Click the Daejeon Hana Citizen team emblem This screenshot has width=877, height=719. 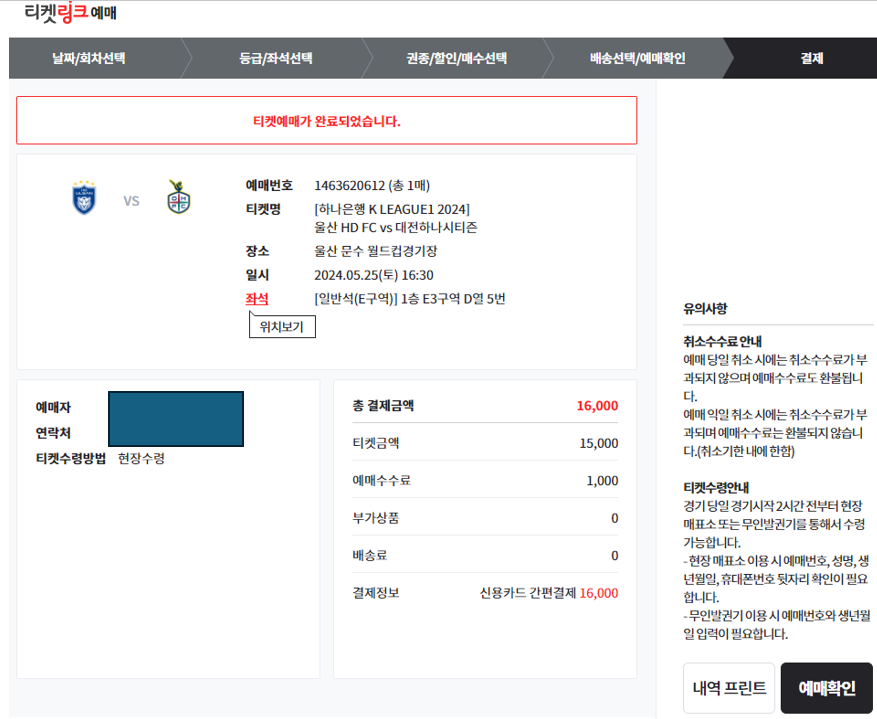[x=179, y=197]
